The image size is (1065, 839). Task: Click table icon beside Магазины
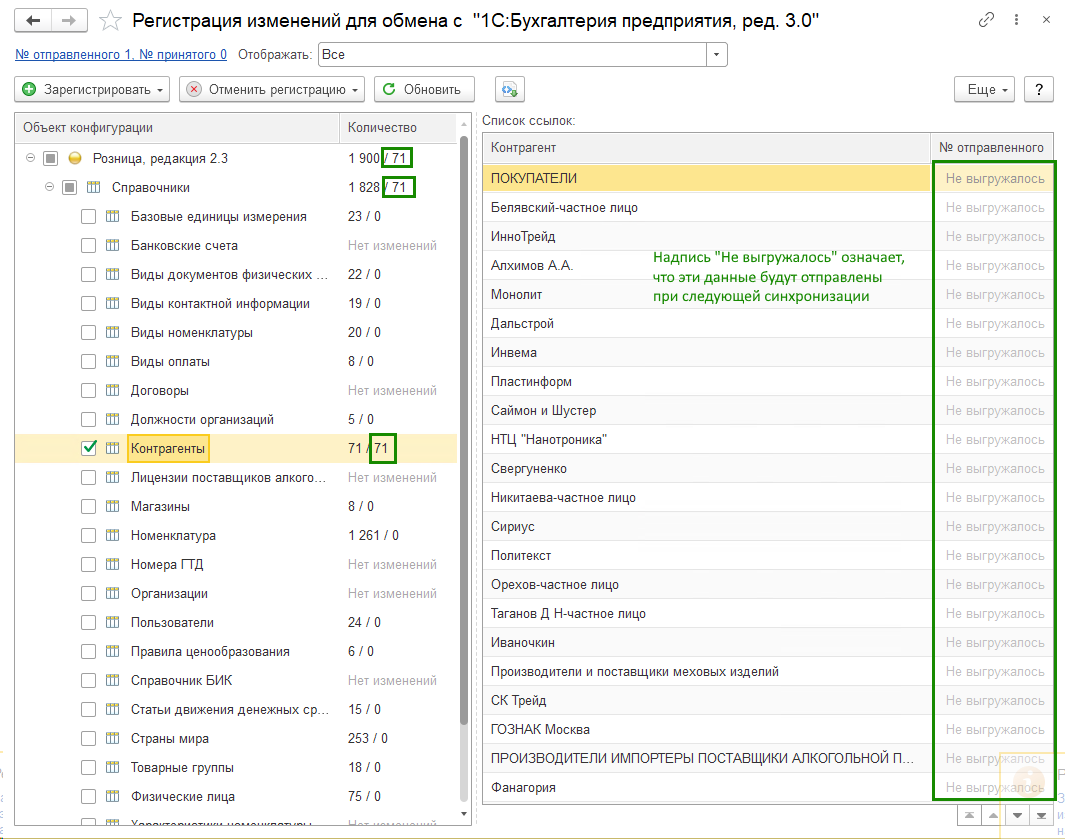pyautogui.click(x=113, y=506)
